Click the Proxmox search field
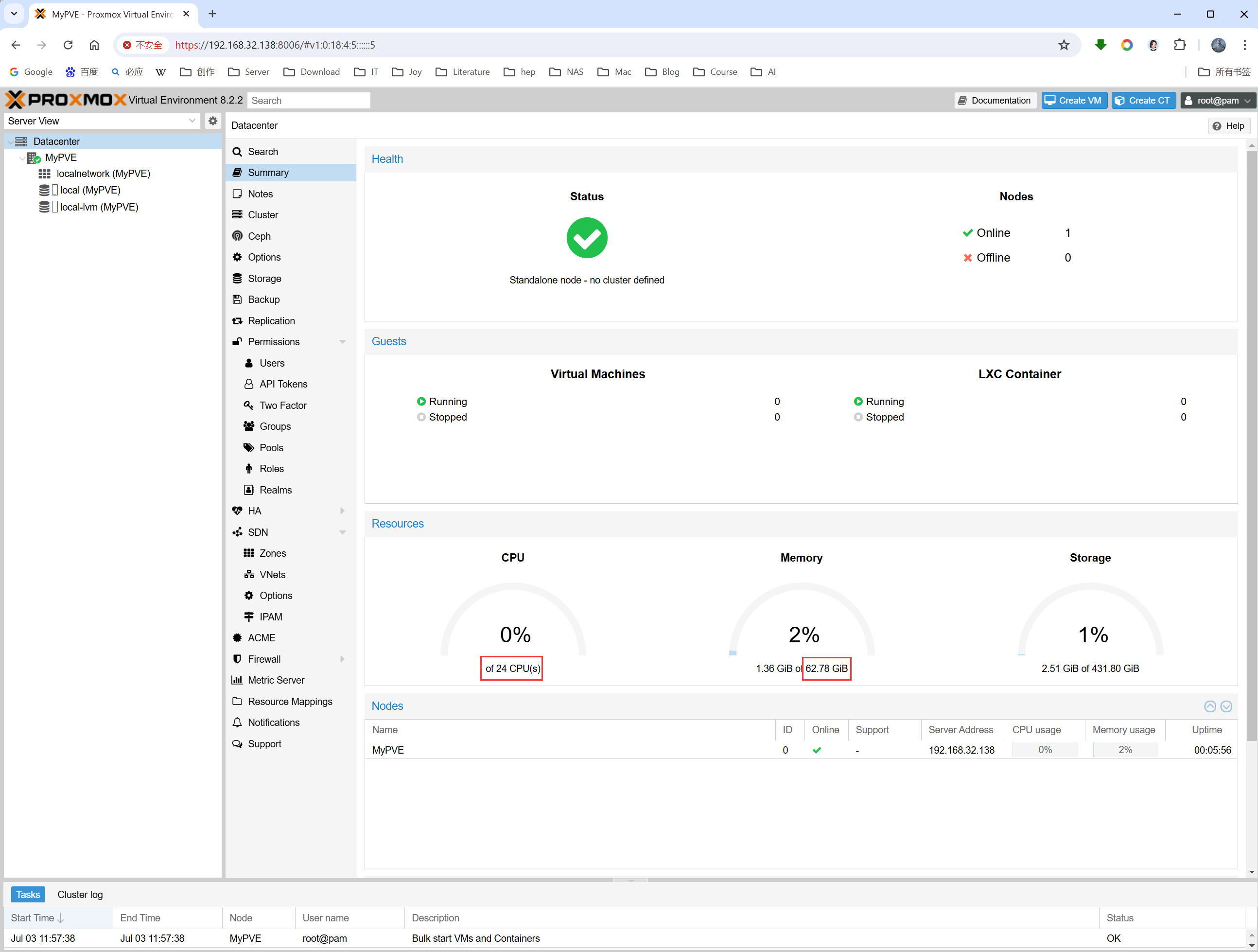The image size is (1258, 952). coord(309,100)
